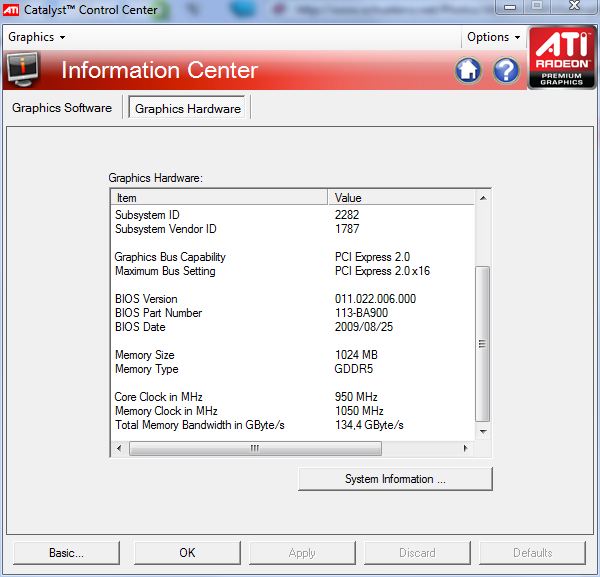The height and width of the screenshot is (577, 600).
Task: Confirm with the OK button
Action: coord(187,553)
